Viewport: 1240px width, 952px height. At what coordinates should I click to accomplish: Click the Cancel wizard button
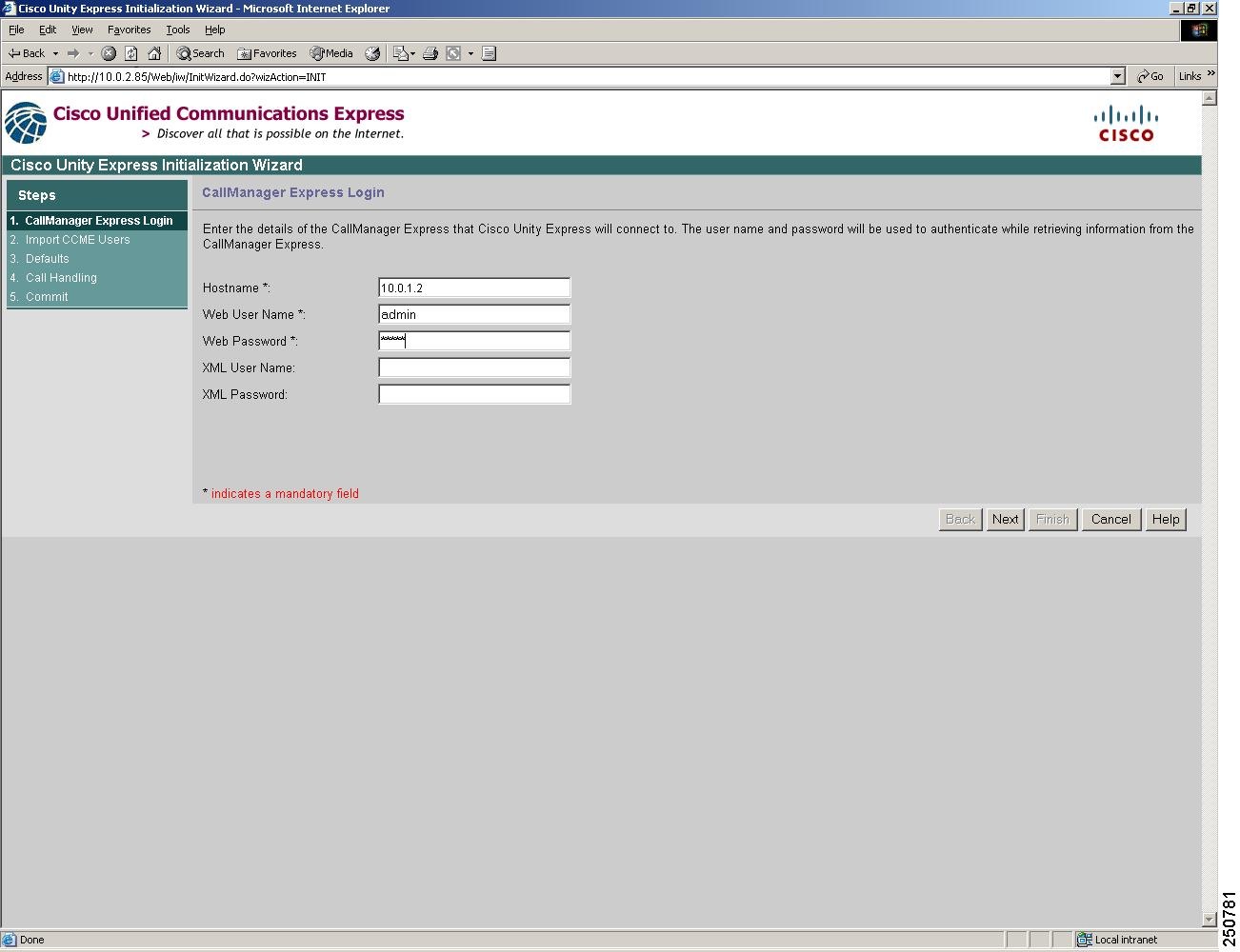(x=1111, y=519)
